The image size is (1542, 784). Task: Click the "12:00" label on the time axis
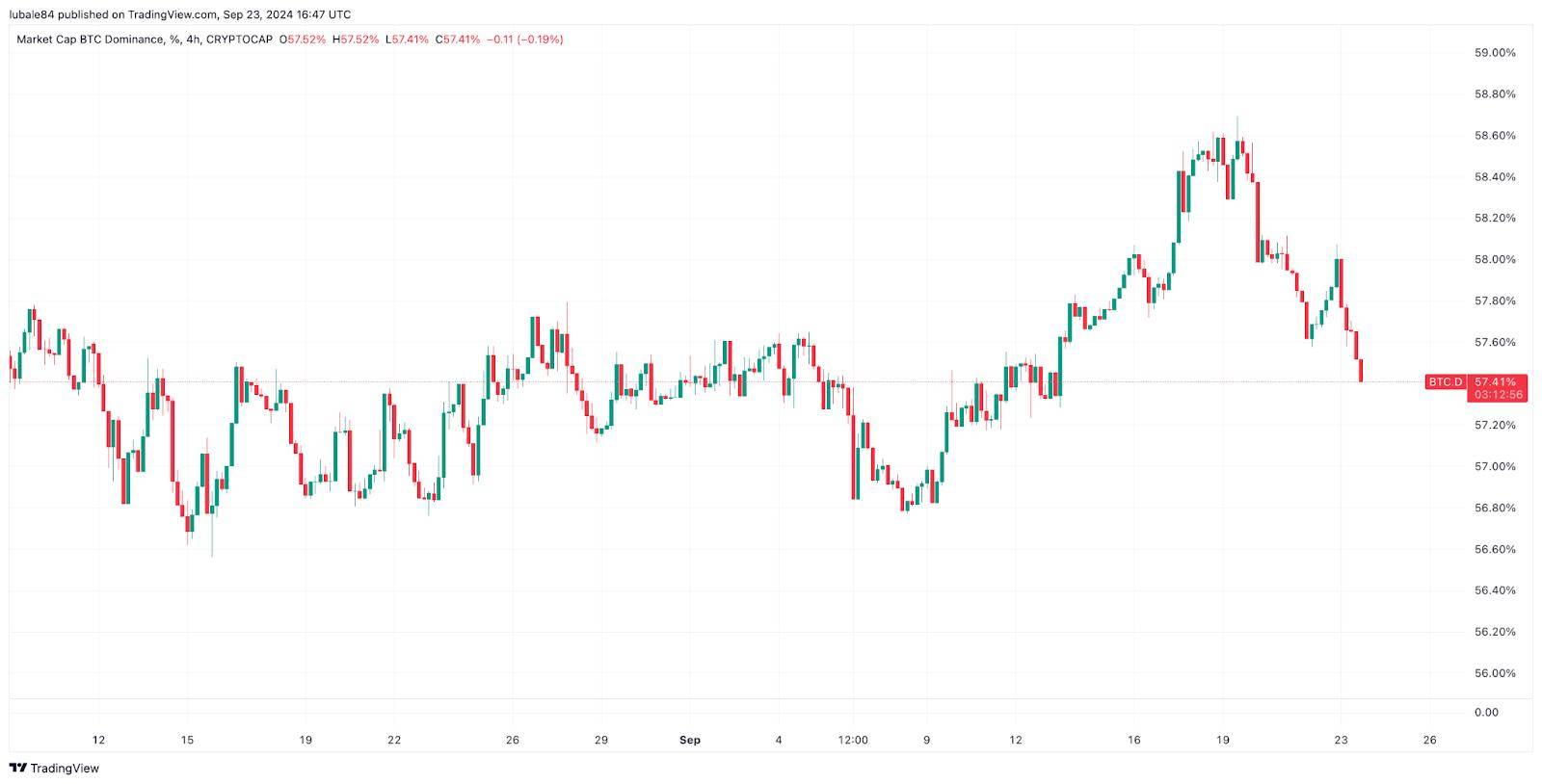tap(853, 740)
